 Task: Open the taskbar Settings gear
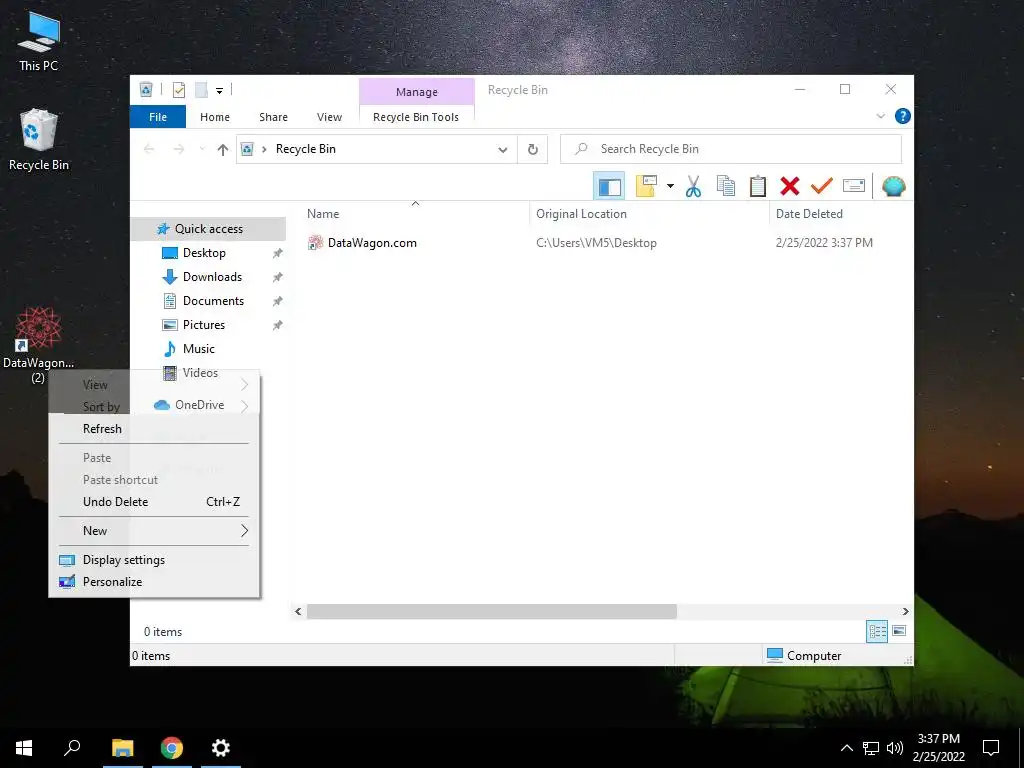(x=221, y=748)
